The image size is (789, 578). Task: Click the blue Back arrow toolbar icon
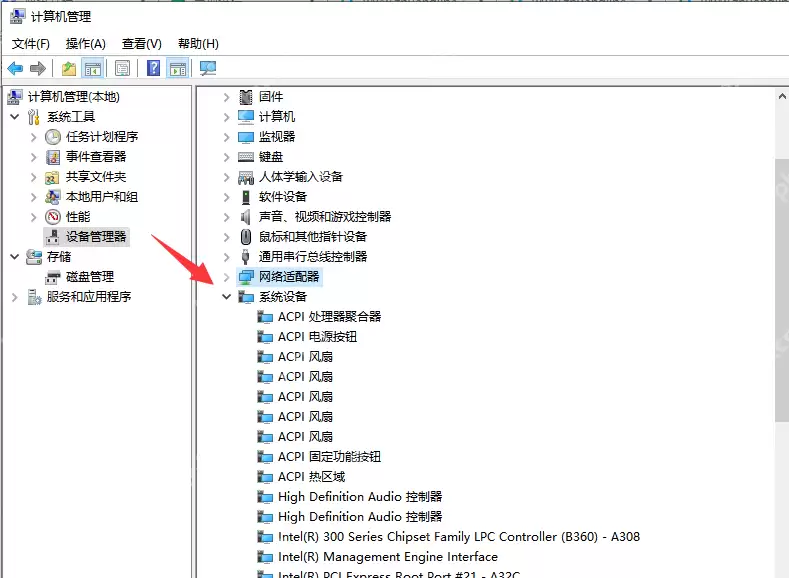click(15, 68)
